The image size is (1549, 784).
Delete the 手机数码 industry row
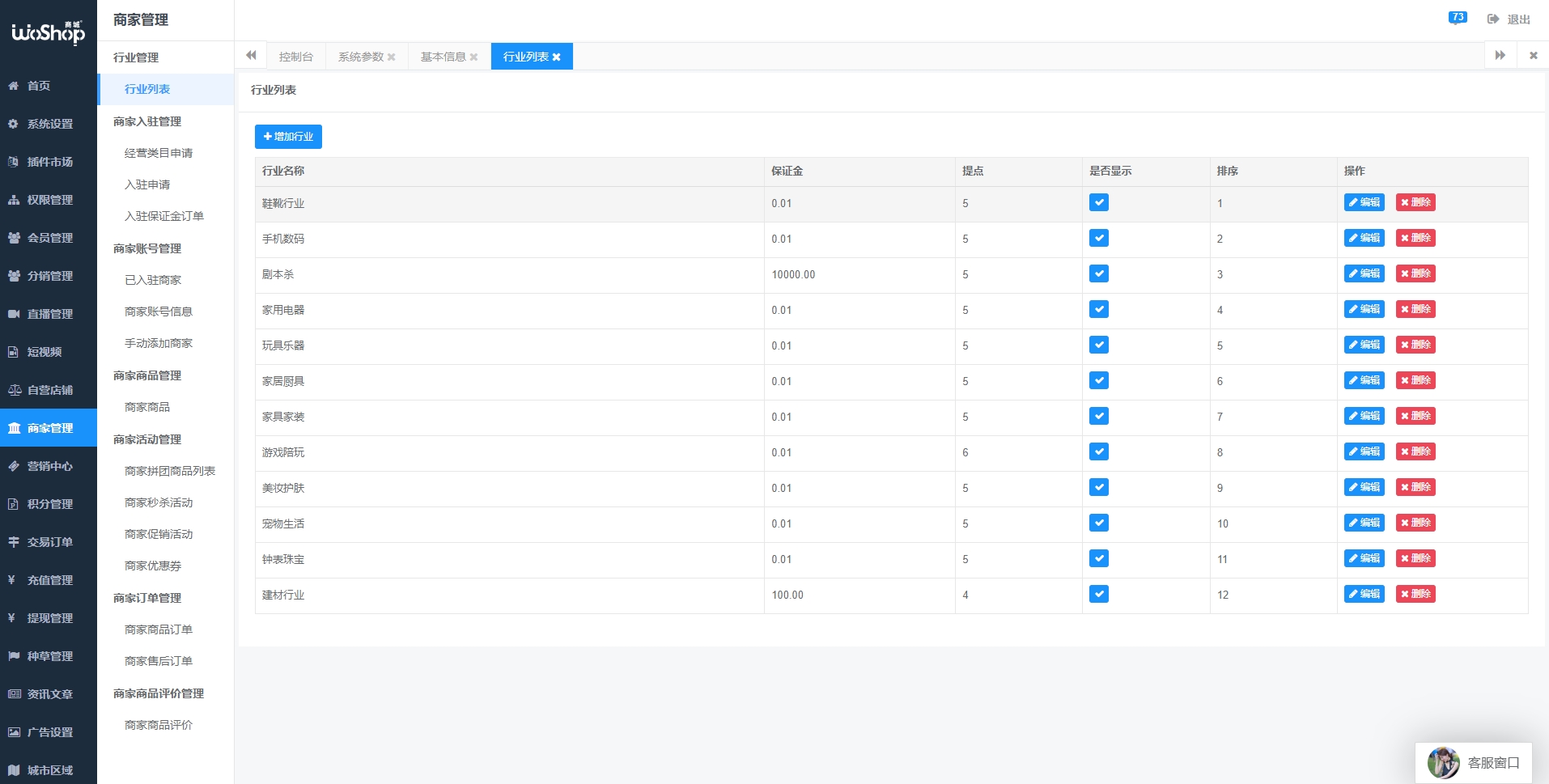pyautogui.click(x=1415, y=239)
